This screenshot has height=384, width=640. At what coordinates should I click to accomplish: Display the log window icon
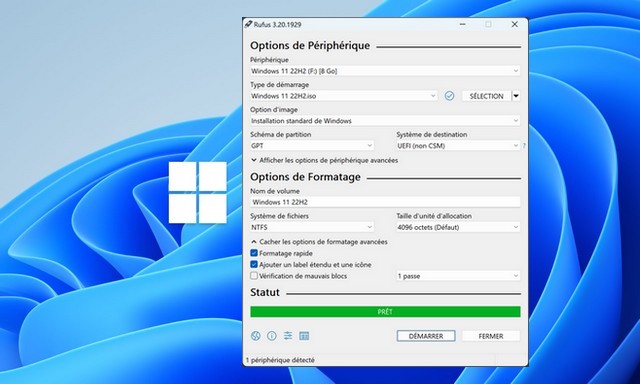pos(304,336)
